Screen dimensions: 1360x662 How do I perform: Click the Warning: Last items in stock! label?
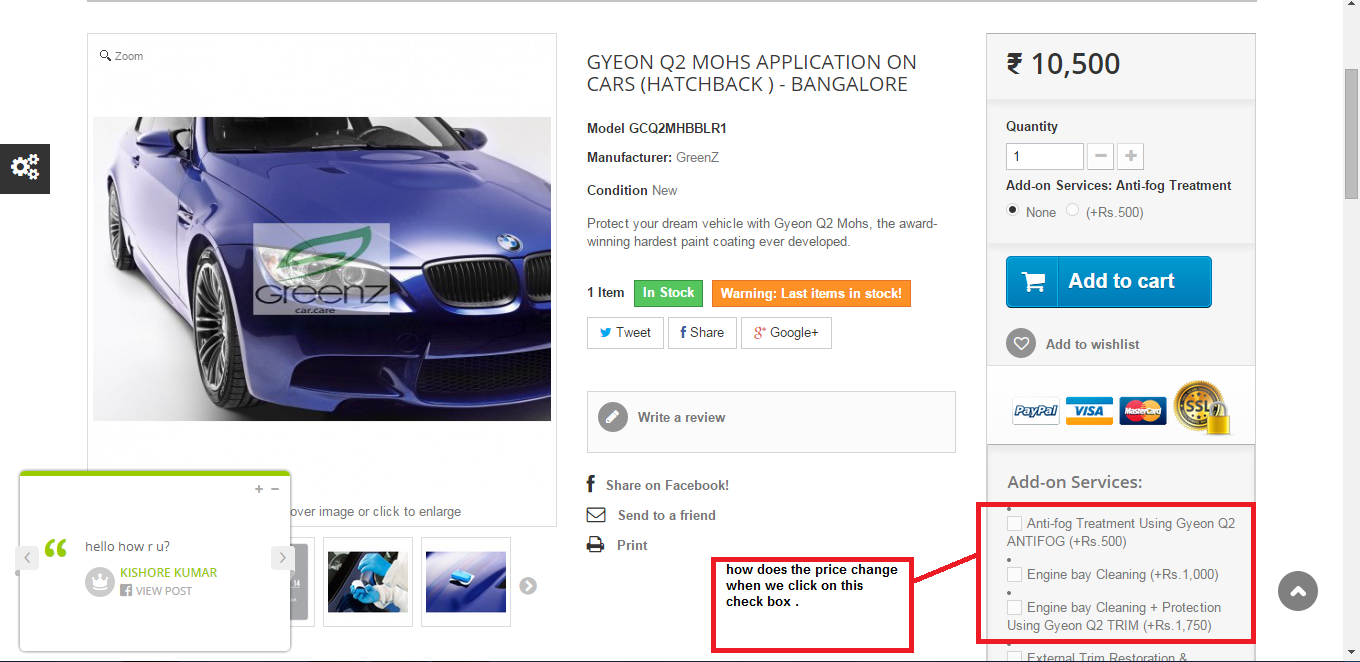tap(811, 293)
